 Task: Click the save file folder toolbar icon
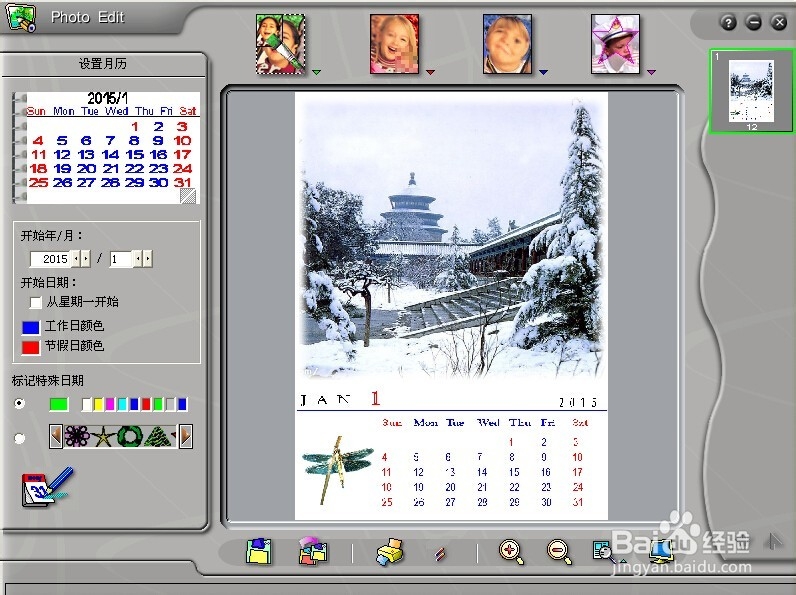click(259, 551)
